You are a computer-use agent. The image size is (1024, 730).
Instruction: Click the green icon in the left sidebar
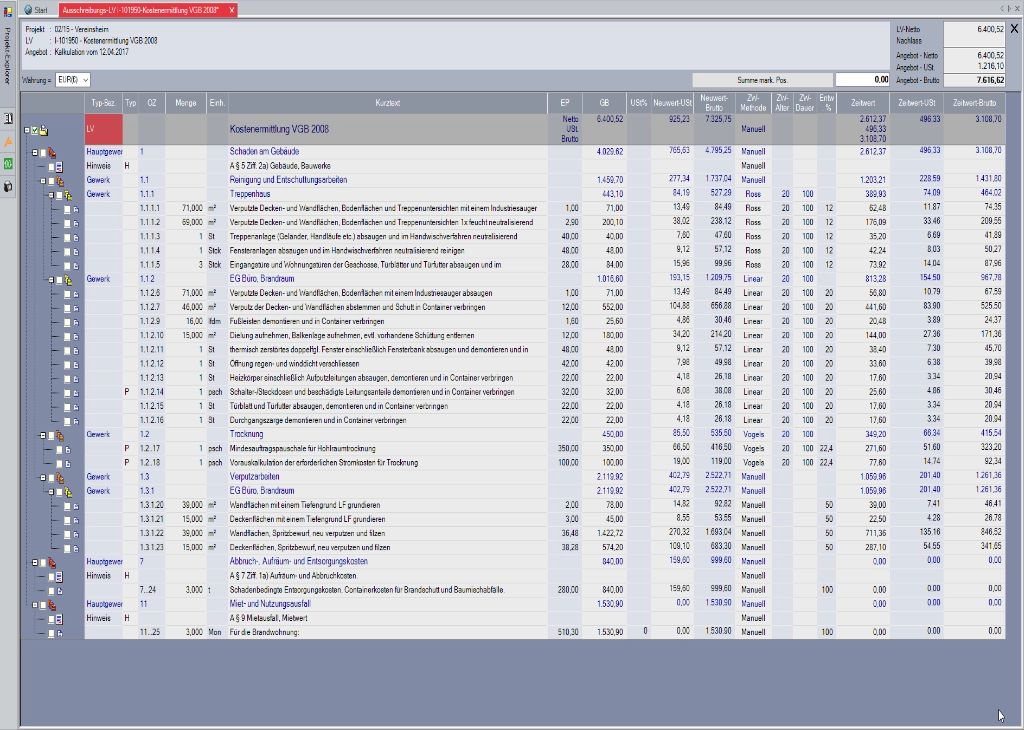tap(8, 163)
